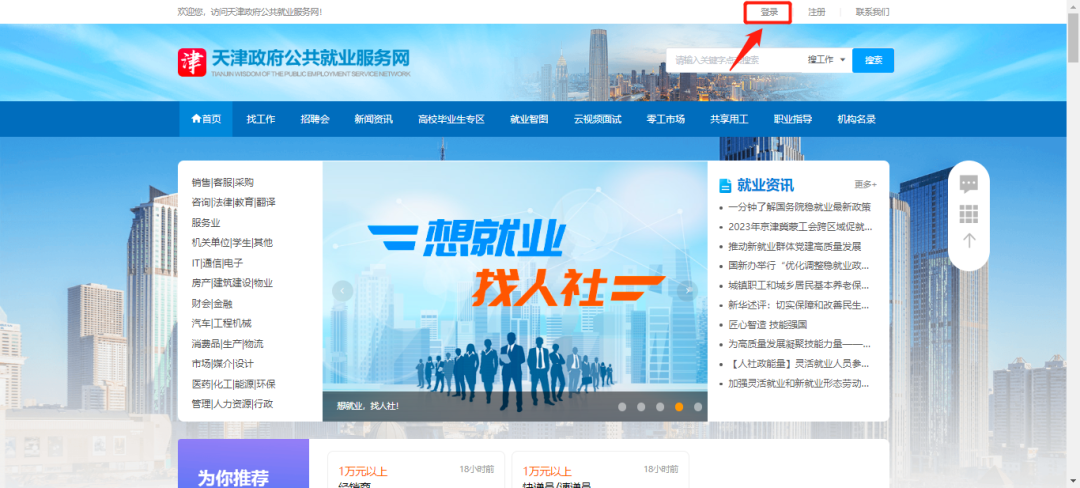Image resolution: width=1080 pixels, height=488 pixels.
Task: Open category 服务业
Action: coord(206,222)
